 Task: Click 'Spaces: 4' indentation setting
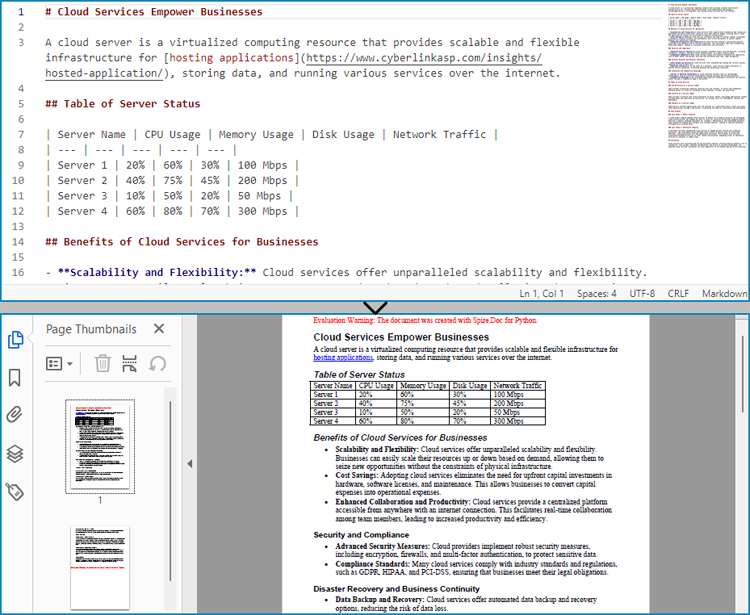point(596,294)
